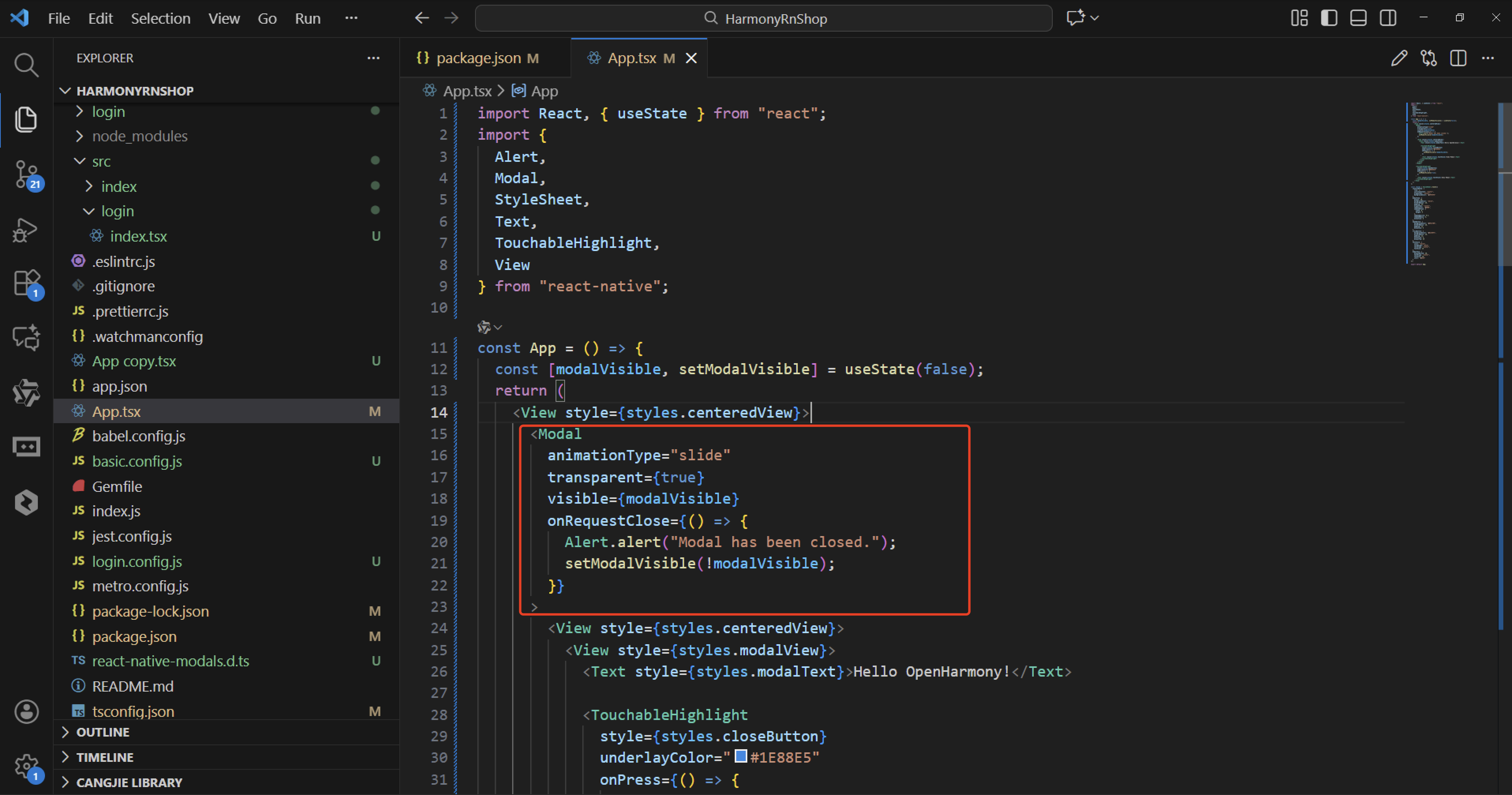
Task: Open the Selection menu
Action: [x=160, y=18]
